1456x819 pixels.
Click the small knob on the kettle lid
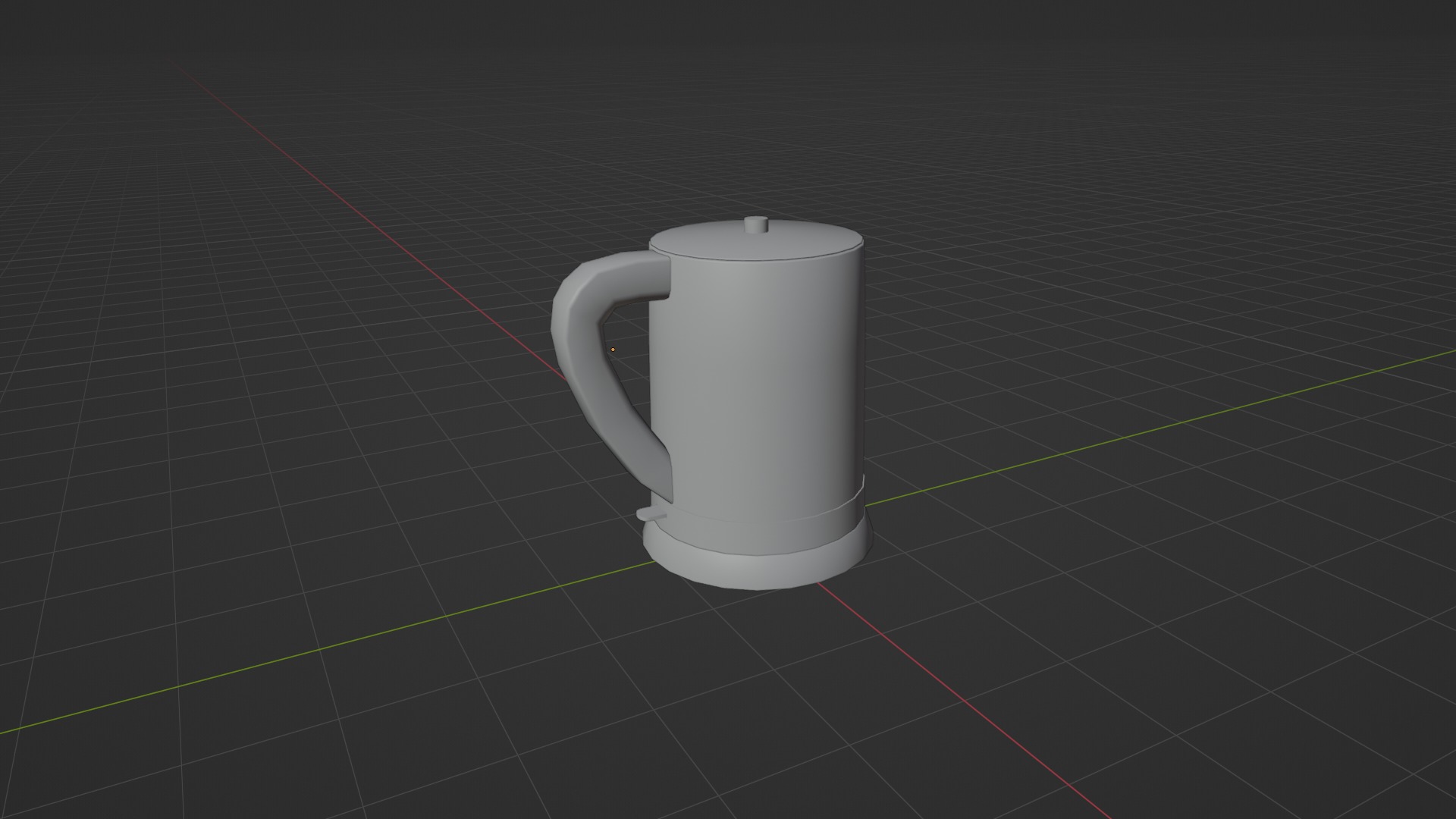click(756, 224)
